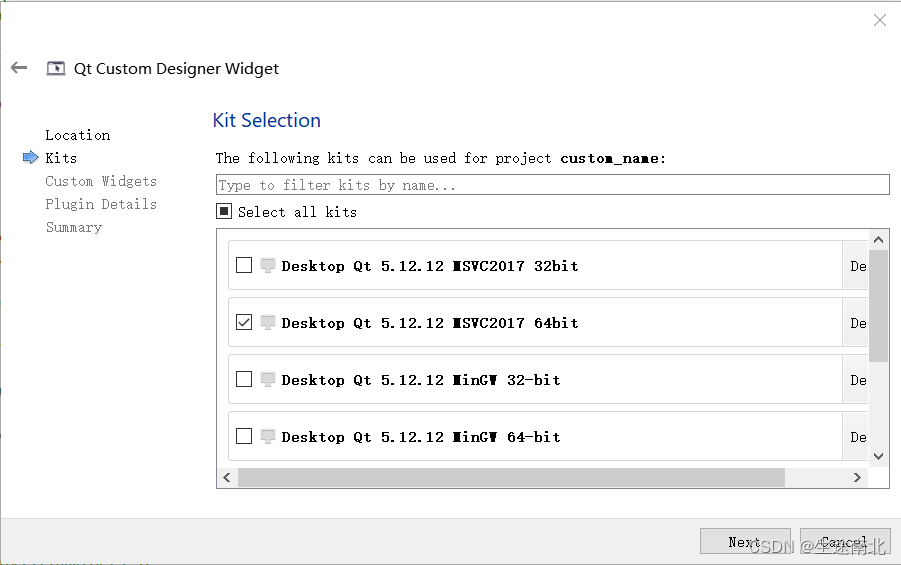Click the Desktop Qt 5.12.12 MinGW 32-bit label
Screen dimensions: 901x565
421,379
